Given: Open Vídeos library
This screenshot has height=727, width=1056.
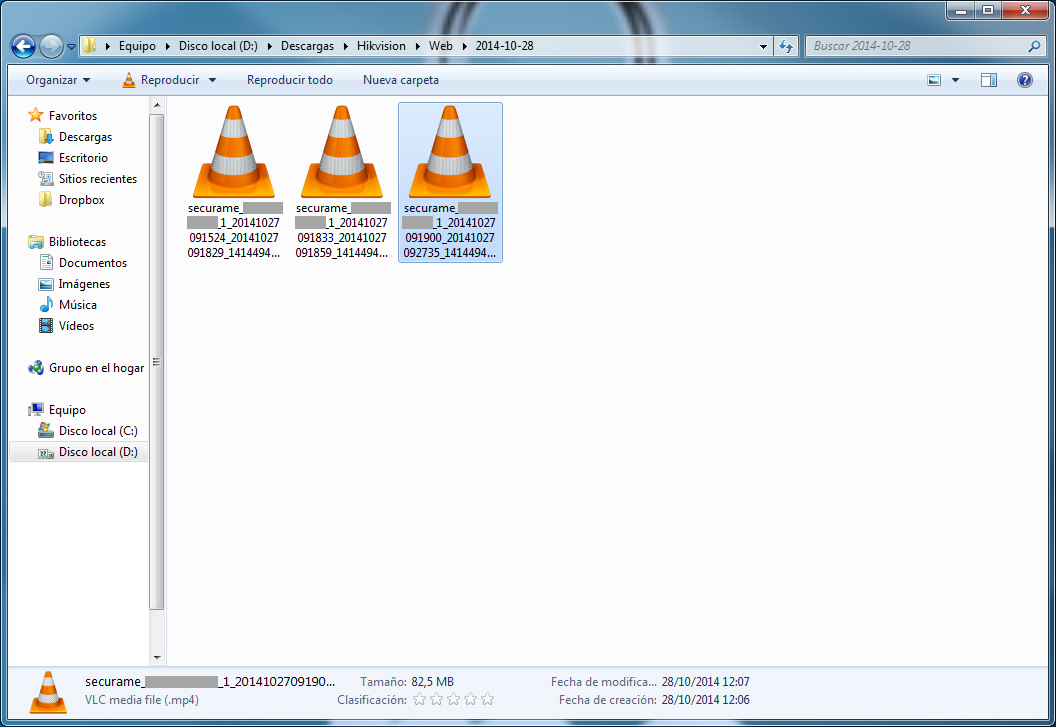Looking at the screenshot, I should pyautogui.click(x=76, y=325).
